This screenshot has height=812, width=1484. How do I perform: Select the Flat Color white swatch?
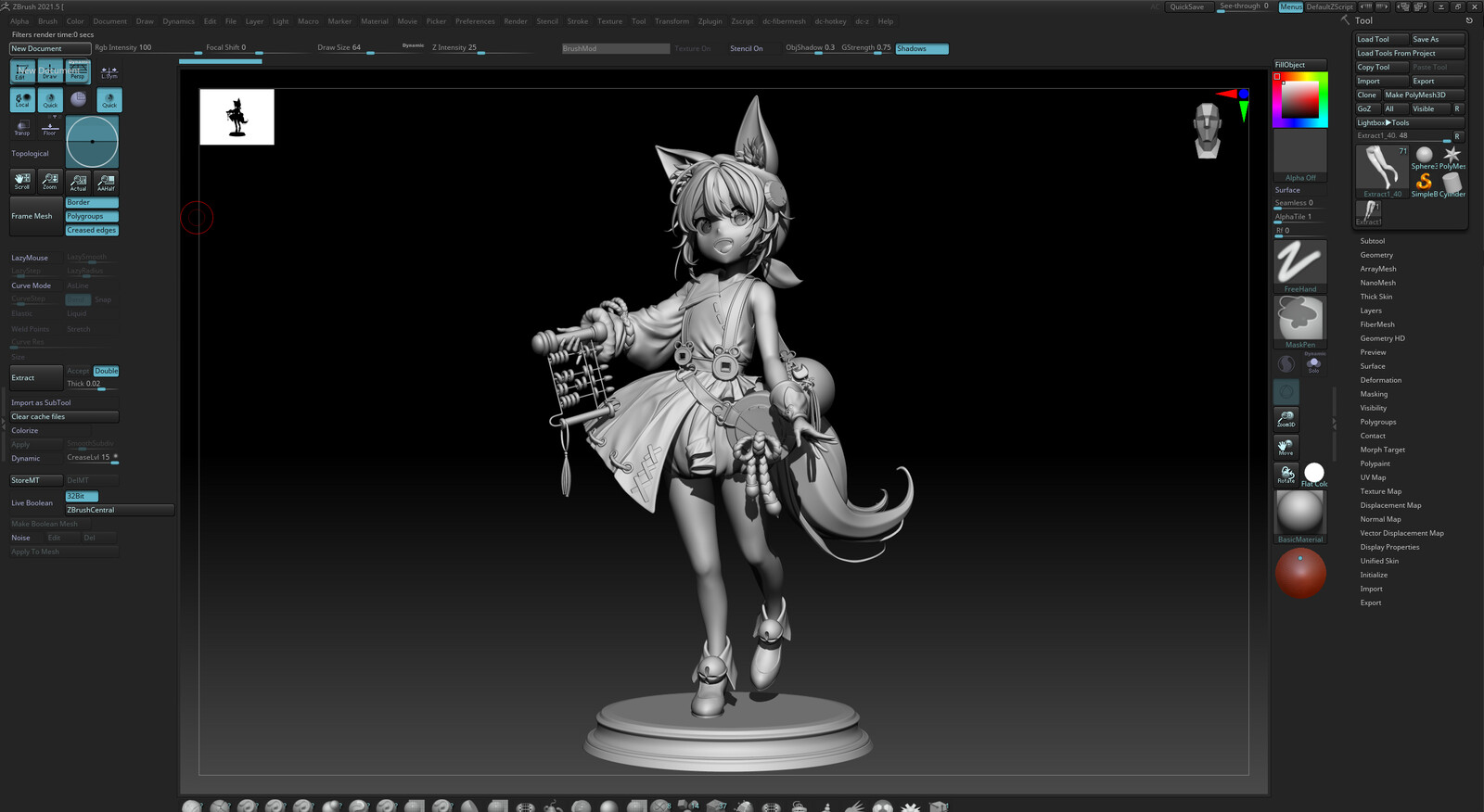point(1314,474)
